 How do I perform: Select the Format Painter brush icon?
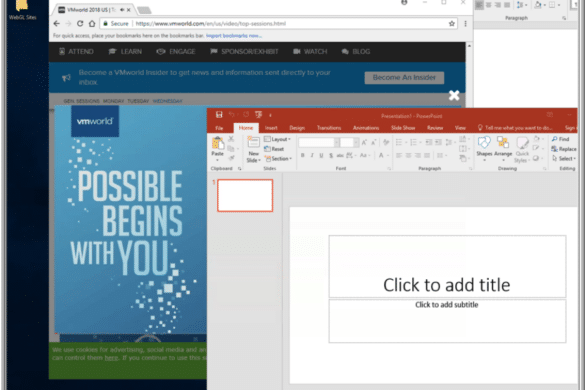click(x=231, y=158)
